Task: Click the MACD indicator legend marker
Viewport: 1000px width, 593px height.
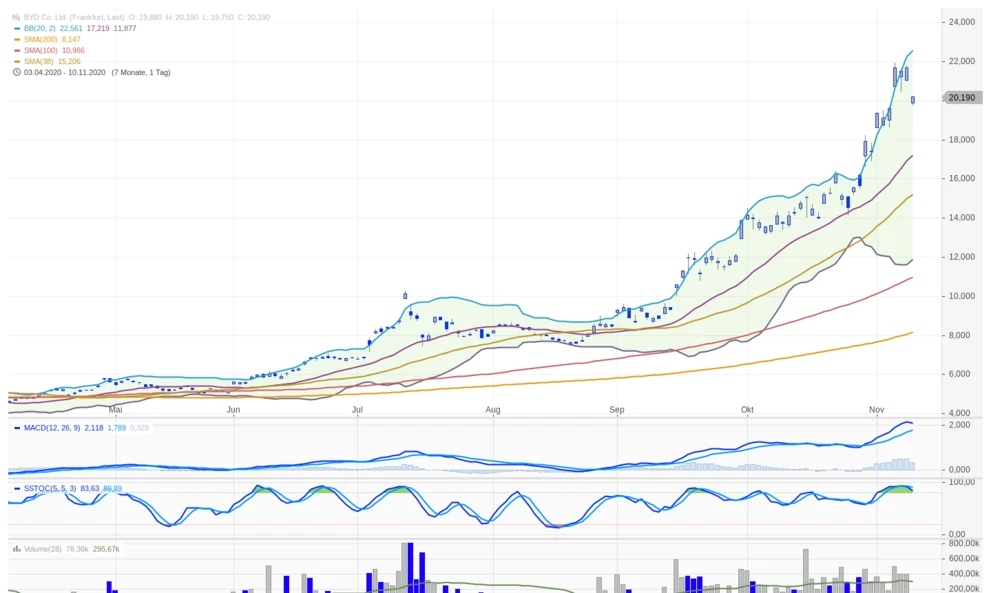Action: [x=16, y=428]
